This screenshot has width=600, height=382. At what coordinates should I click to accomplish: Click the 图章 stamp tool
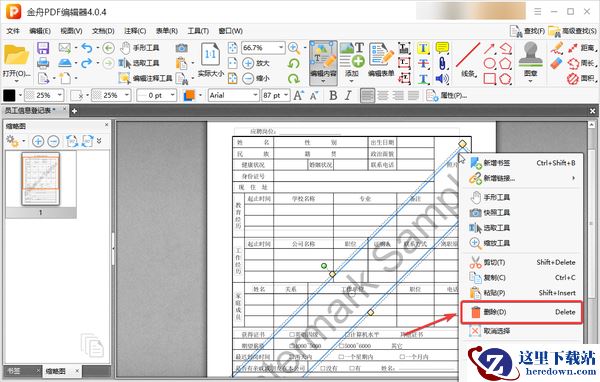(530, 61)
